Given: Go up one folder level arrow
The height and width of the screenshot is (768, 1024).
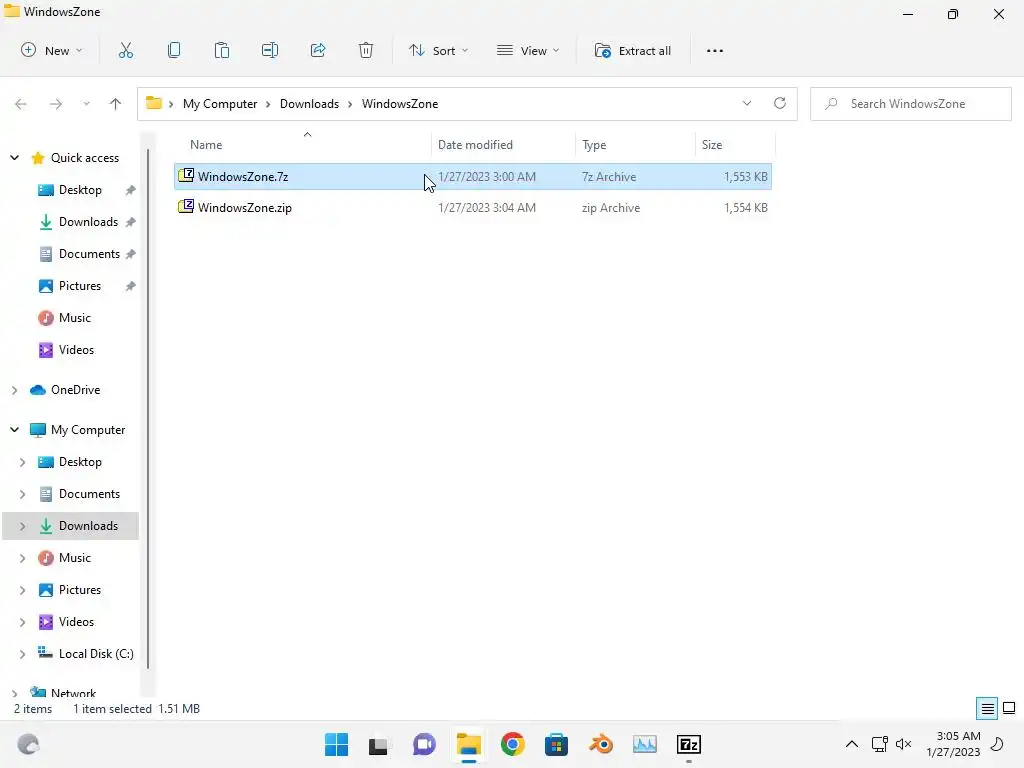Looking at the screenshot, I should point(116,104).
